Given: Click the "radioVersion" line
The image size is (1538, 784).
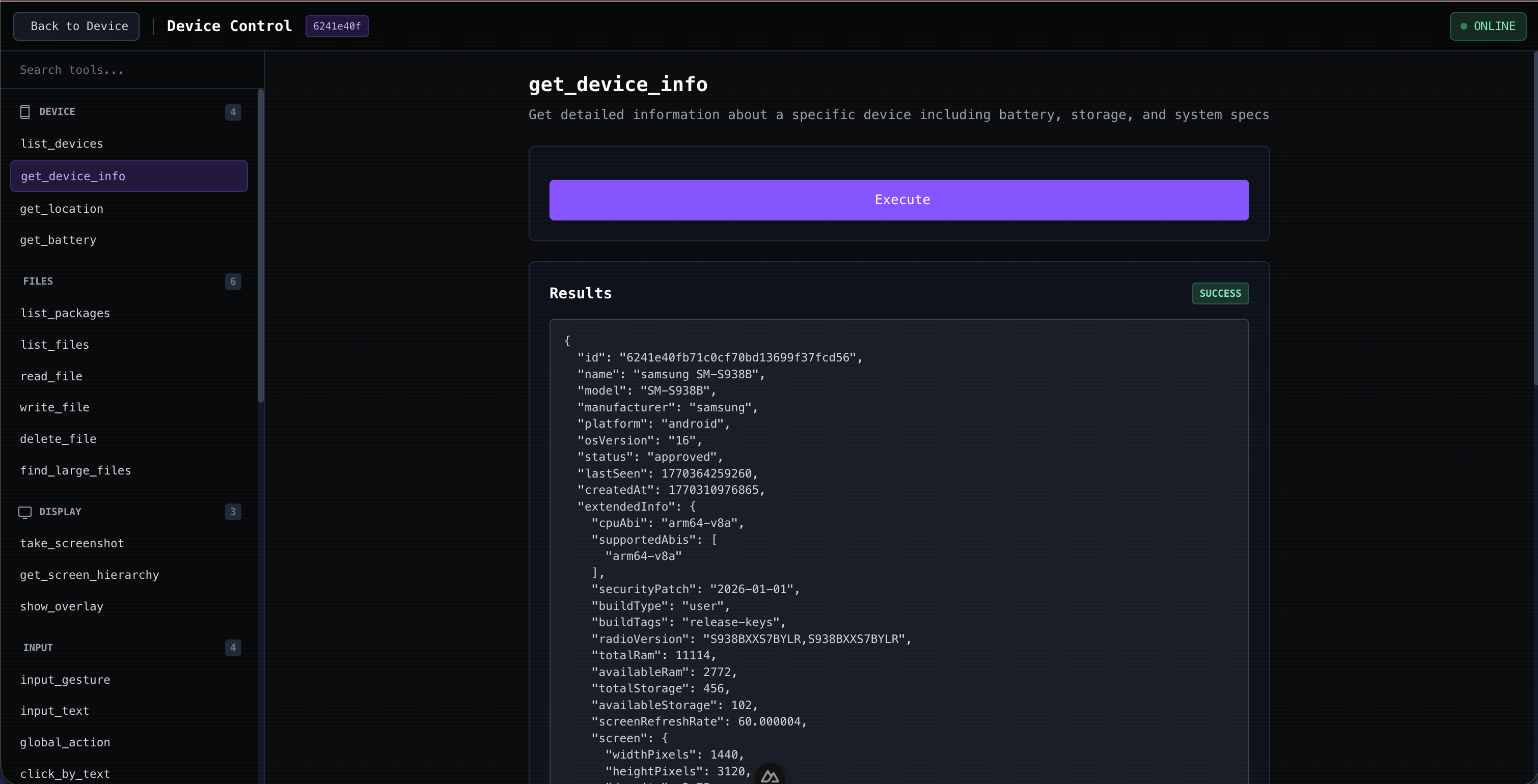Looking at the screenshot, I should [752, 639].
